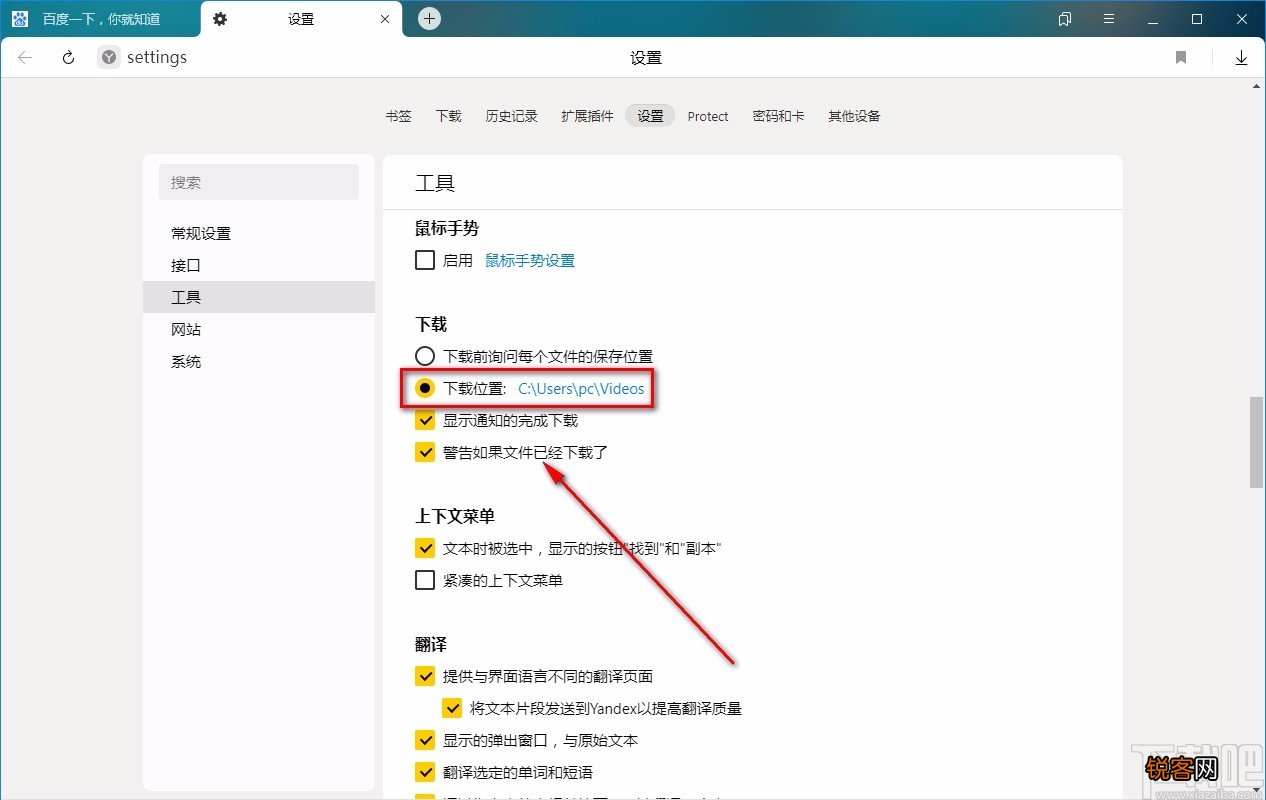Select the 下载前询问每个文件的保存位置 radio button

tap(425, 356)
